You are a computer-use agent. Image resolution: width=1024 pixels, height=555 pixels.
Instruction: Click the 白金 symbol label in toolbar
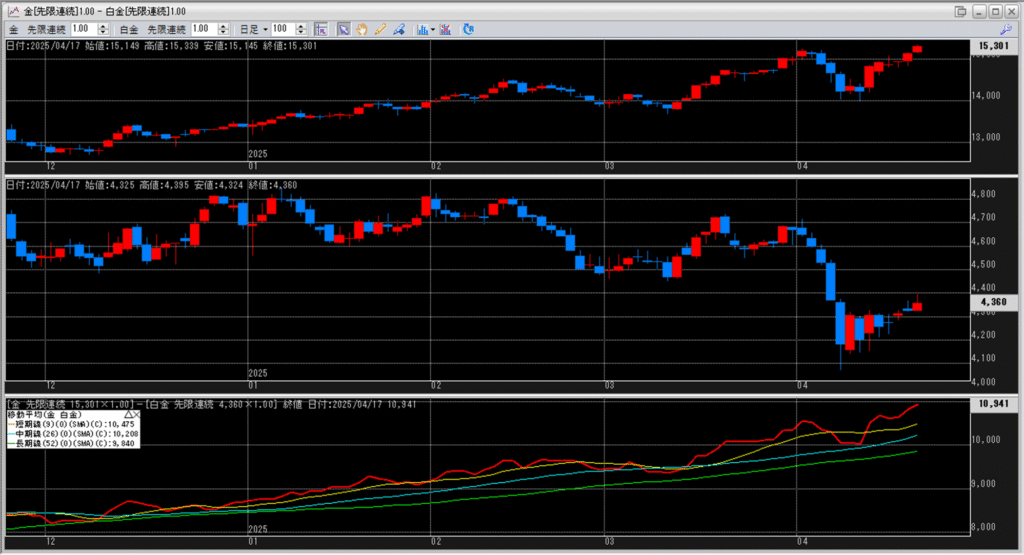point(128,29)
